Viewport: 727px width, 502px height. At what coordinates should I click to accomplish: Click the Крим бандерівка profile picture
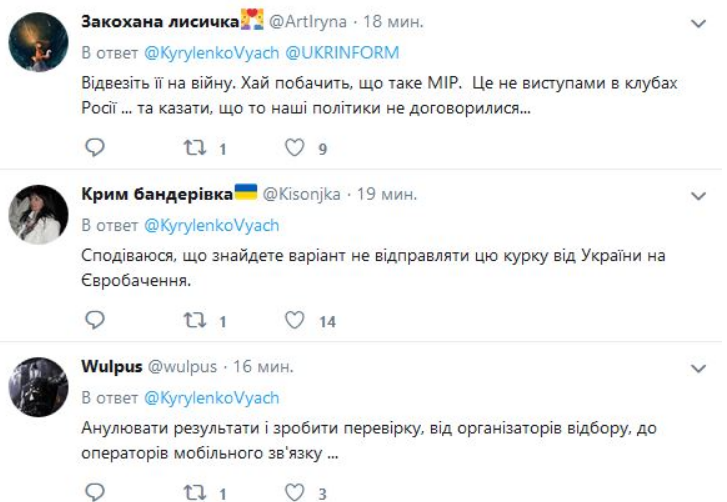pyautogui.click(x=38, y=214)
